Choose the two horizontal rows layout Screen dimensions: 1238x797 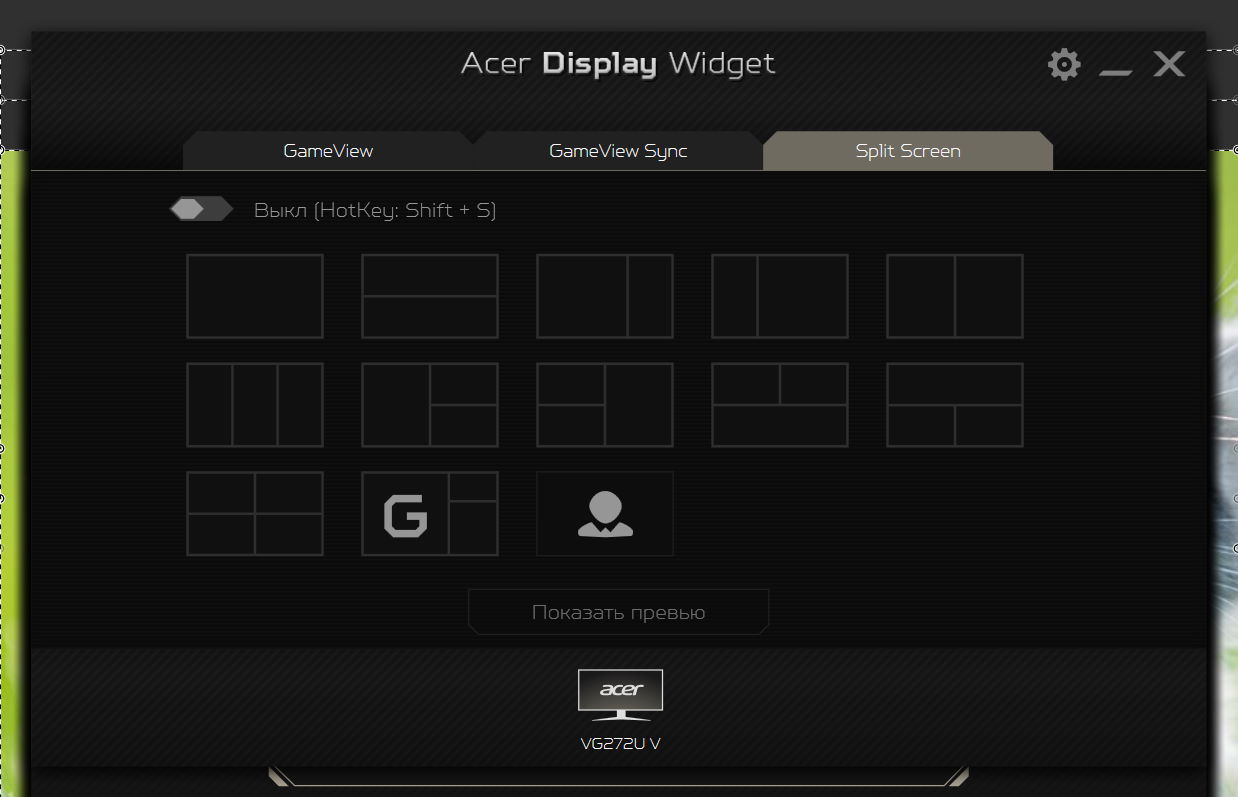coord(430,296)
